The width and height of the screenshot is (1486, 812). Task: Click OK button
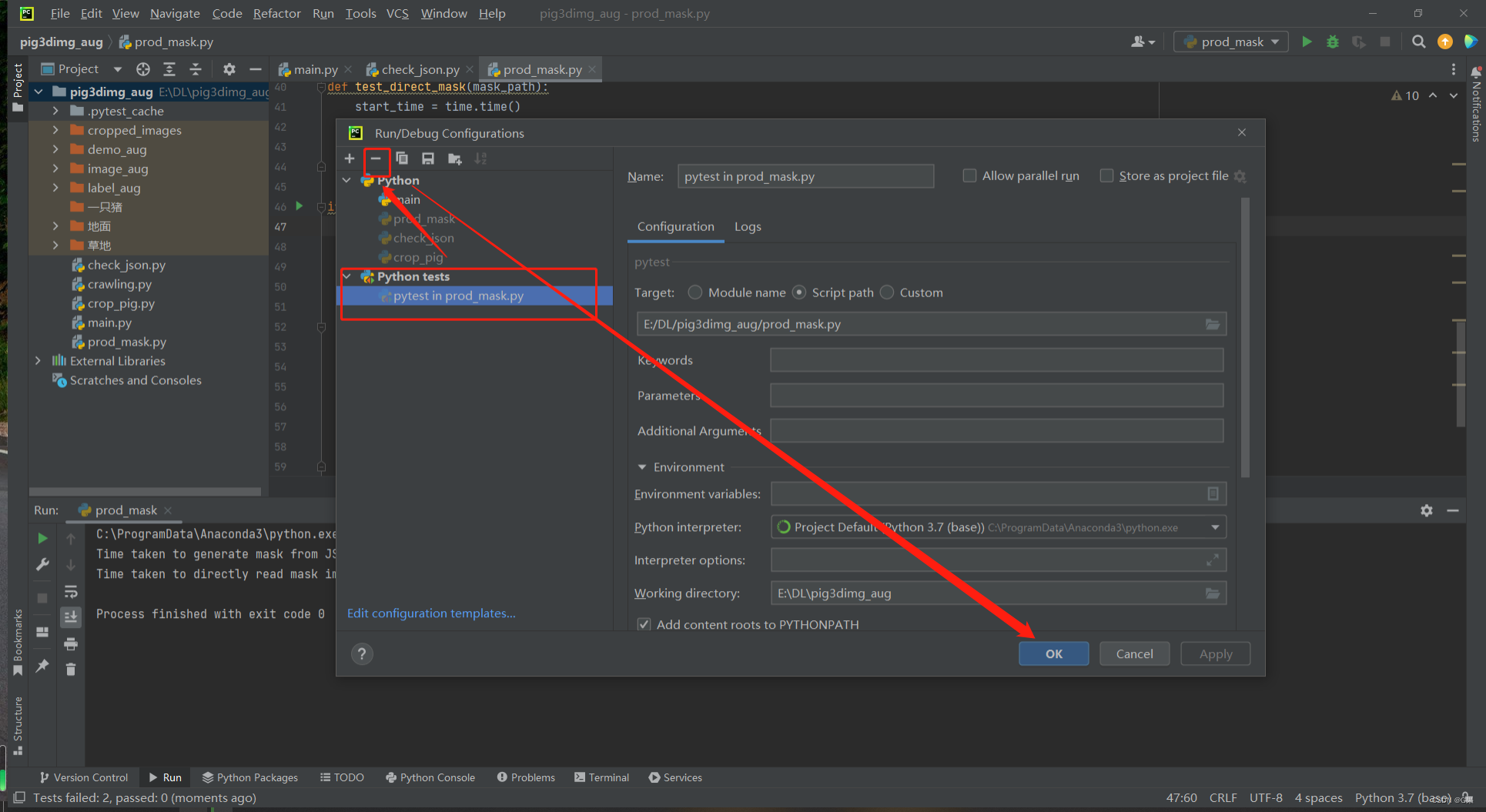point(1053,653)
